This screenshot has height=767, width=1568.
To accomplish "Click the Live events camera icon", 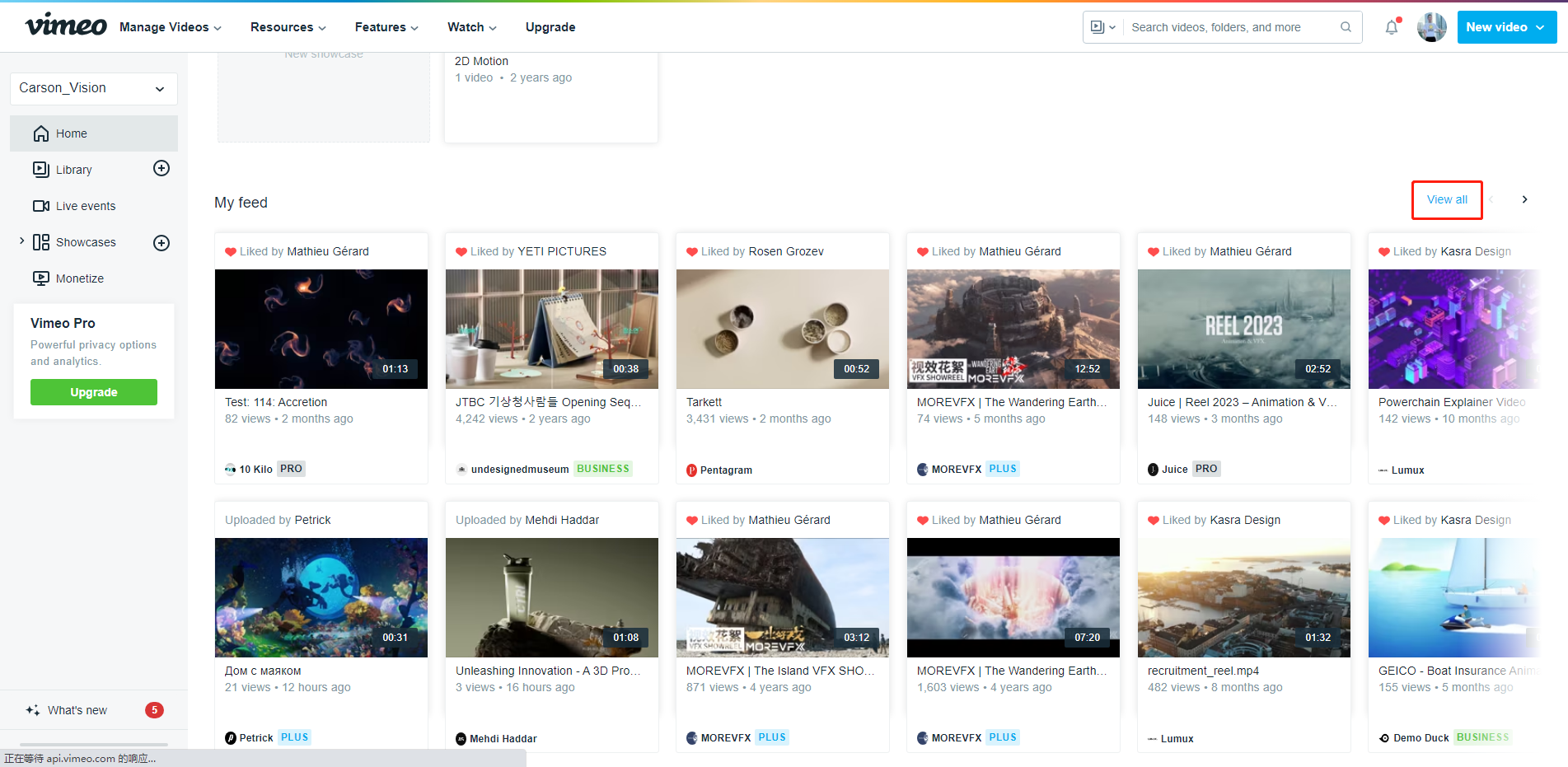I will (x=41, y=206).
